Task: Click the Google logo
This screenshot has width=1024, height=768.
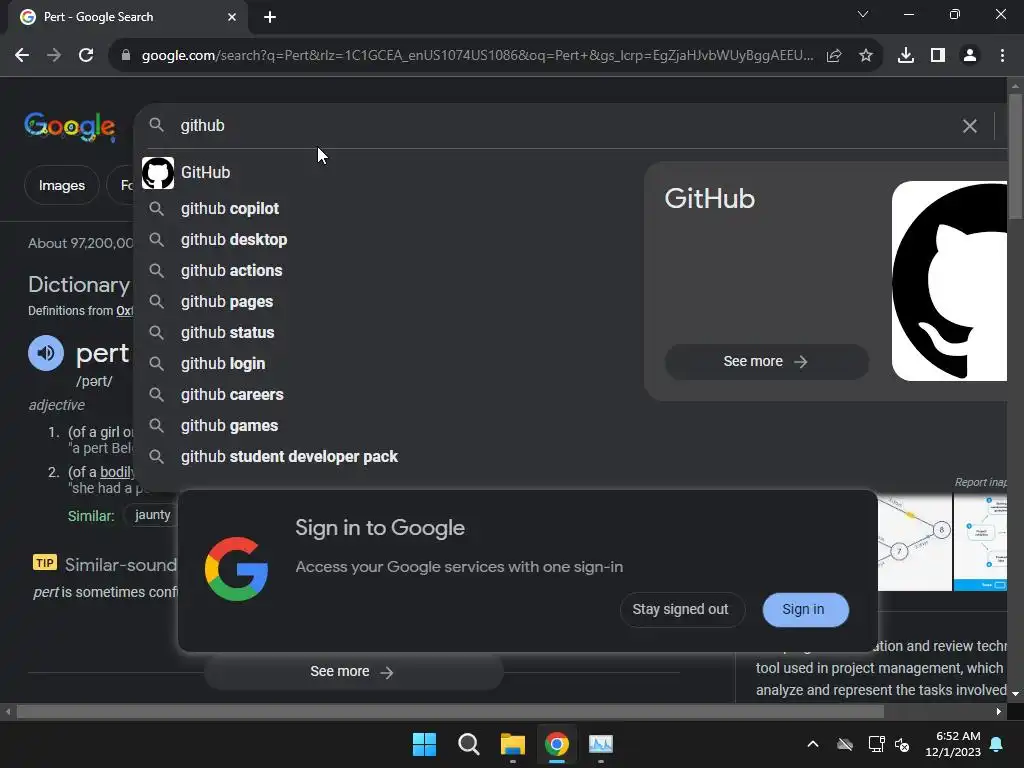Action: [x=70, y=126]
